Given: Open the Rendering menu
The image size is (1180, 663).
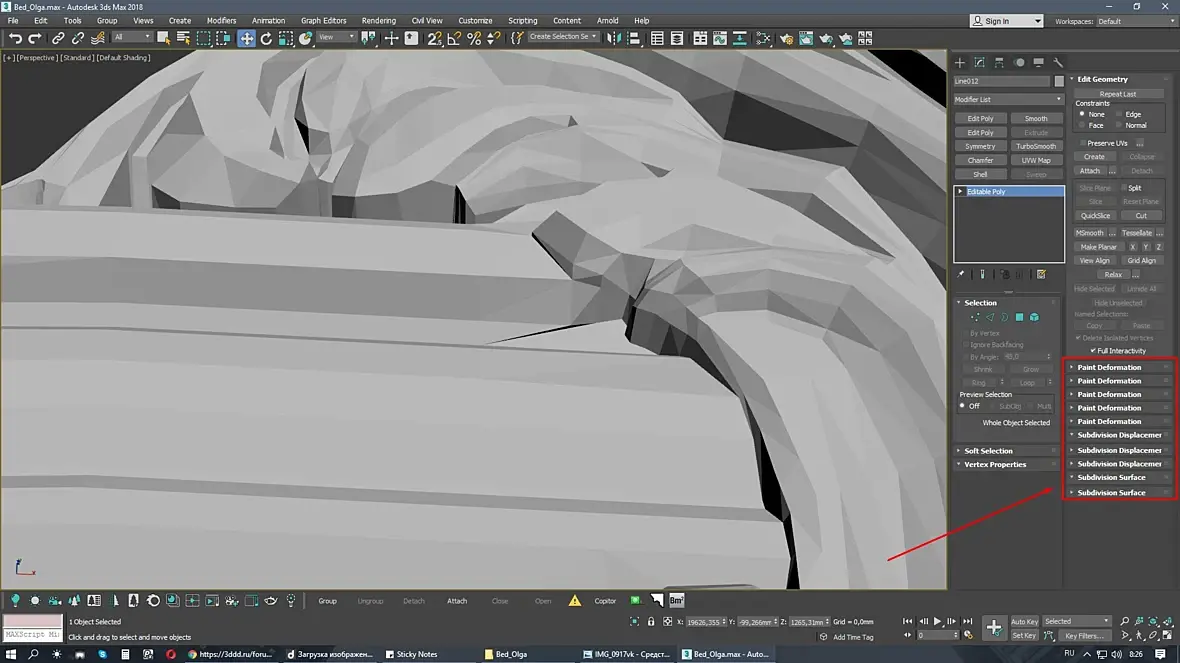Looking at the screenshot, I should (378, 20).
